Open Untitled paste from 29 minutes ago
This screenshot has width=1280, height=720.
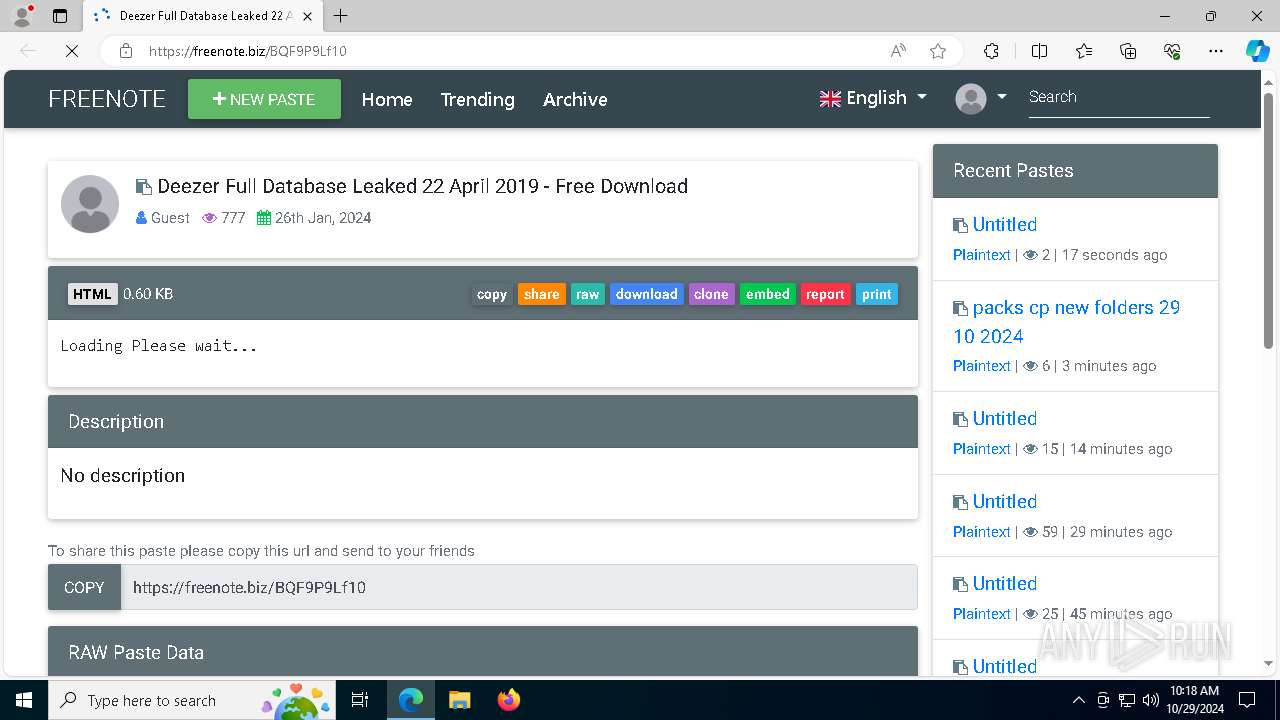1005,502
